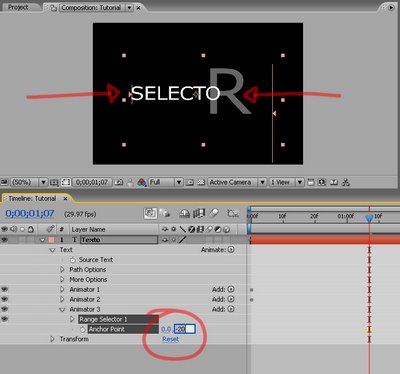Click the Live Update button in timeline

coord(150,213)
